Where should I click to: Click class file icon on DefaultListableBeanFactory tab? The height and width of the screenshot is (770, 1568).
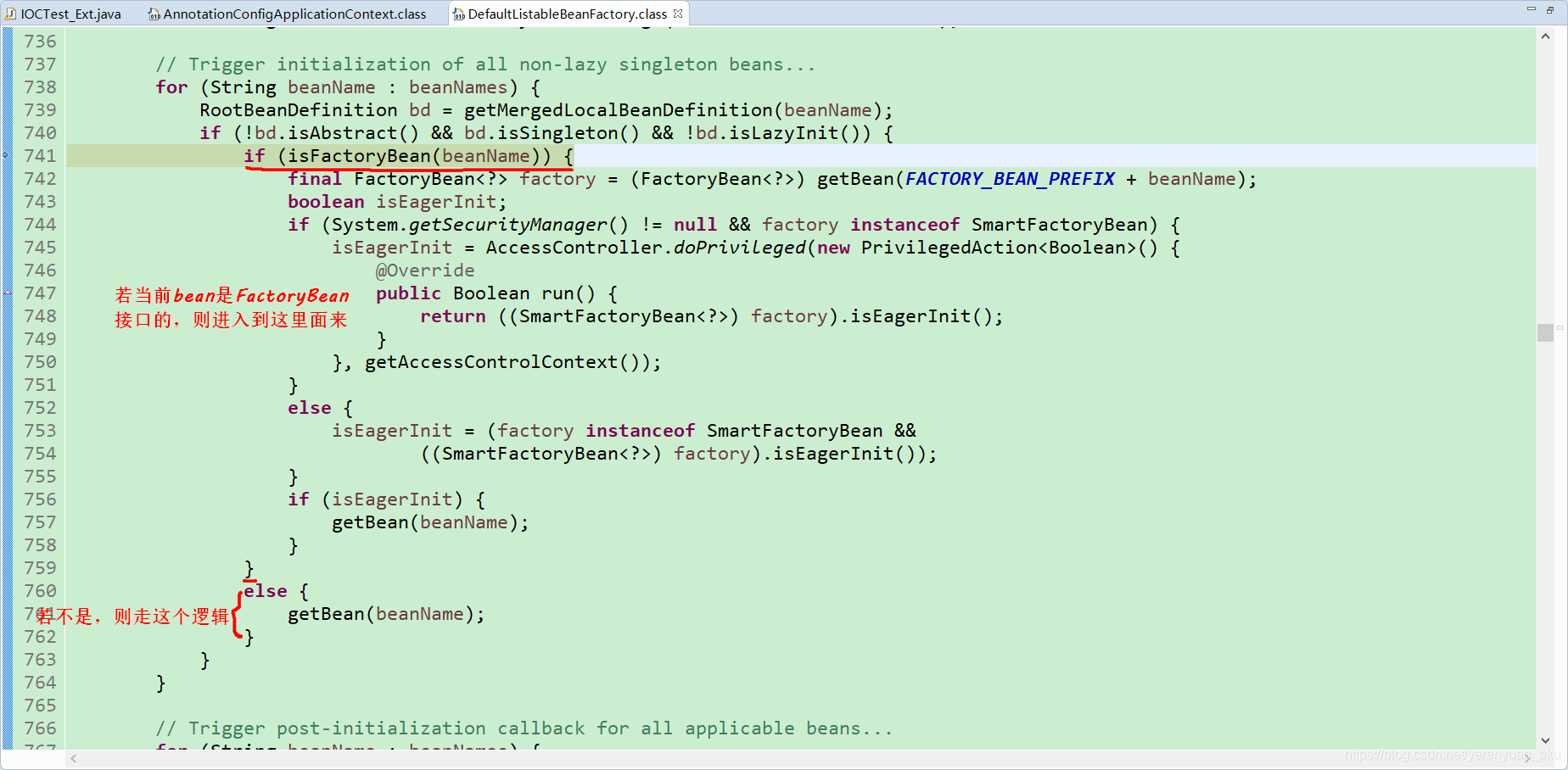pos(459,14)
